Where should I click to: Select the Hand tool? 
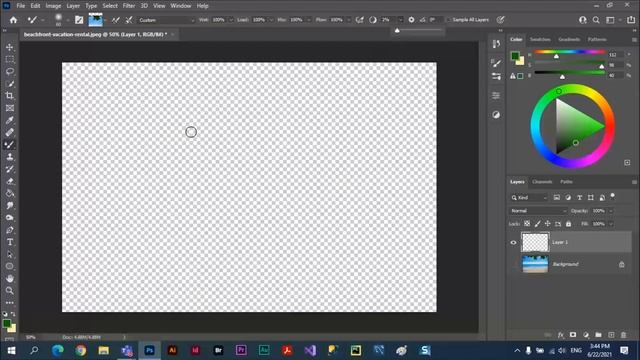[x=10, y=278]
